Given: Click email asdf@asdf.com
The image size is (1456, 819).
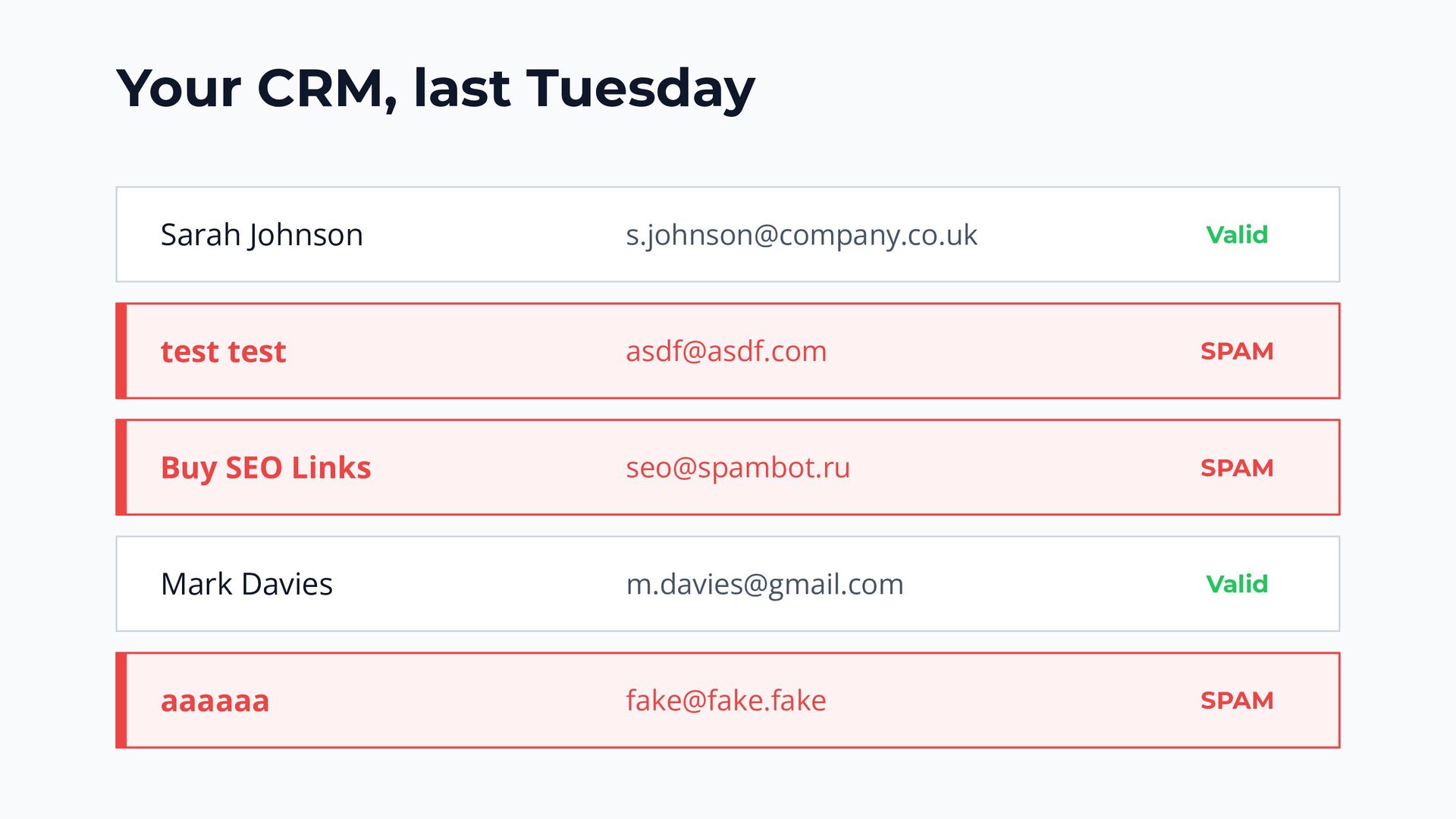Looking at the screenshot, I should pos(726,351).
